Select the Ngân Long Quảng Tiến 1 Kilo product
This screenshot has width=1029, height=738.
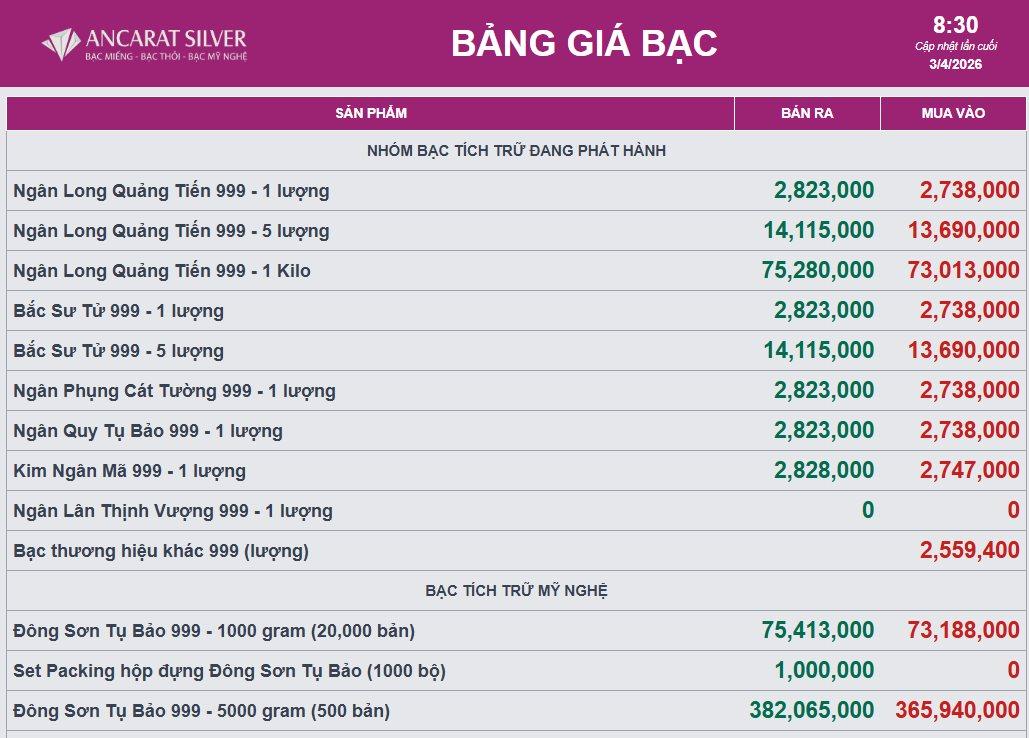pos(162,271)
